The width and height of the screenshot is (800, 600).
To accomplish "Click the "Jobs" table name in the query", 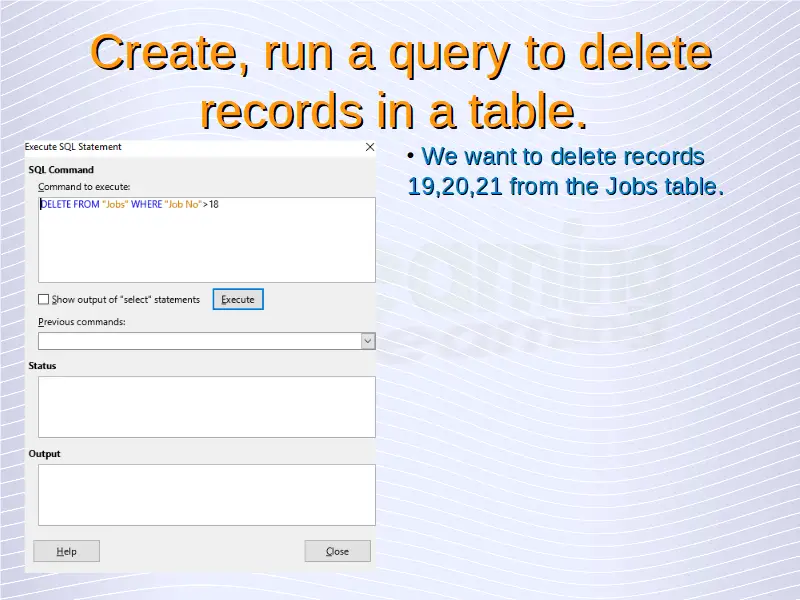I will coord(115,205).
